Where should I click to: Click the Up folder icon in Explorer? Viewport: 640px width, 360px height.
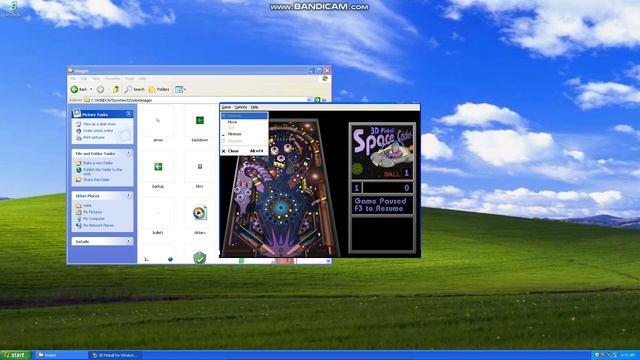click(116, 89)
